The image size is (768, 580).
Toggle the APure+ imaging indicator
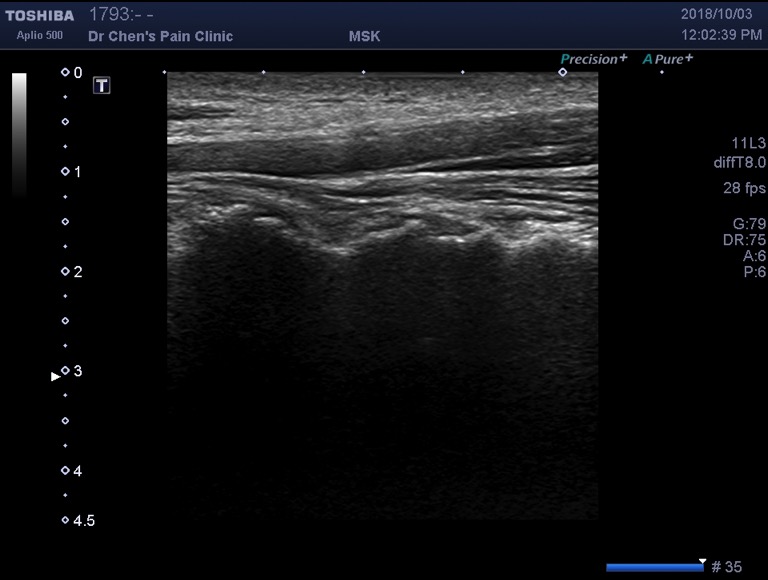[x=668, y=59]
